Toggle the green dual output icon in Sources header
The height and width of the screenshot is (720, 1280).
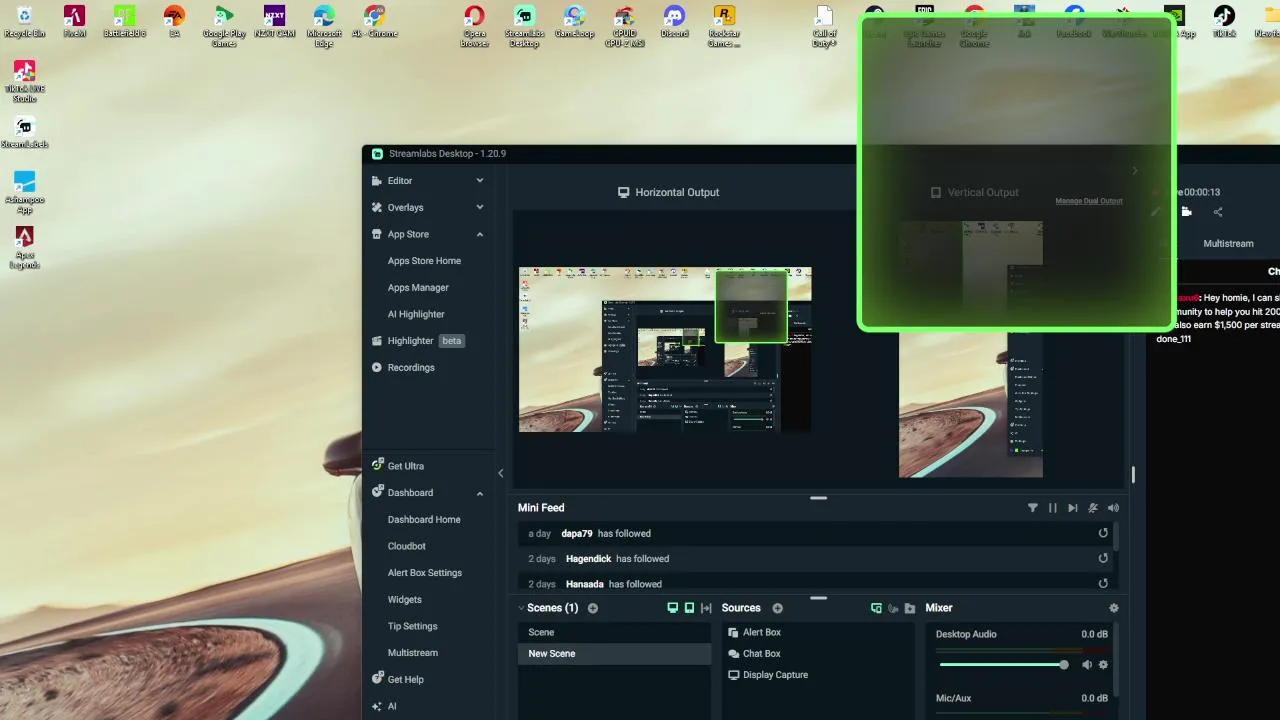(x=876, y=608)
